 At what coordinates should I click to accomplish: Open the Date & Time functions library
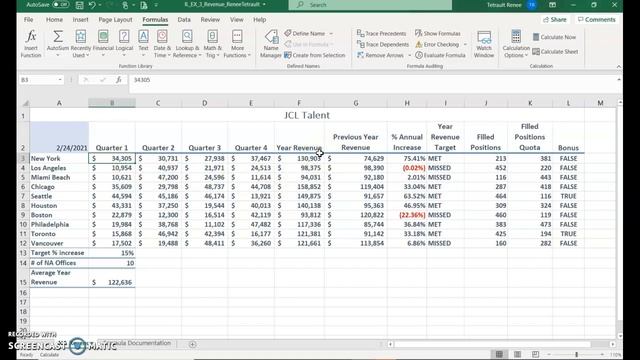point(162,44)
